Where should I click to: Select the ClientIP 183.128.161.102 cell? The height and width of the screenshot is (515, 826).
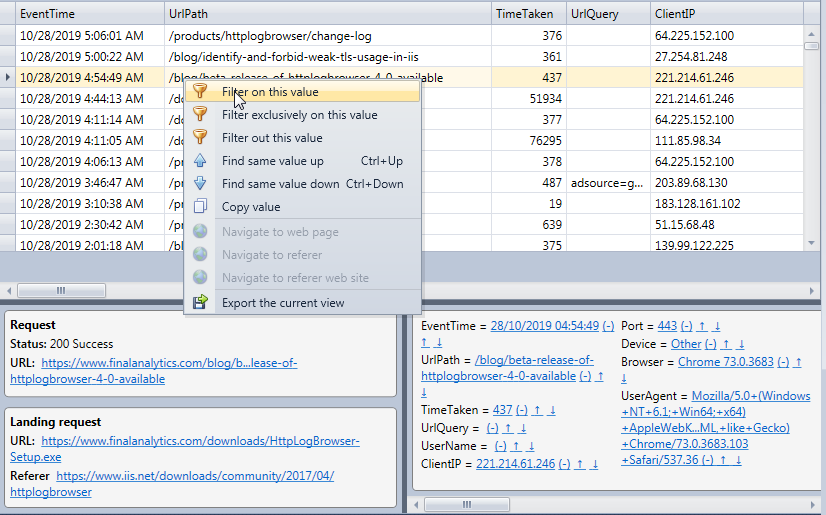[727, 204]
